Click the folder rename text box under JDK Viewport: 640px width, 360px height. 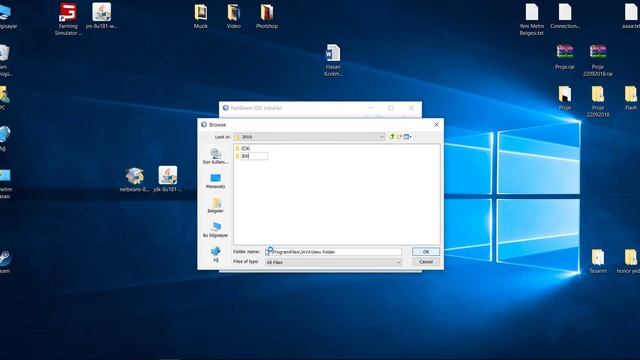(254, 156)
